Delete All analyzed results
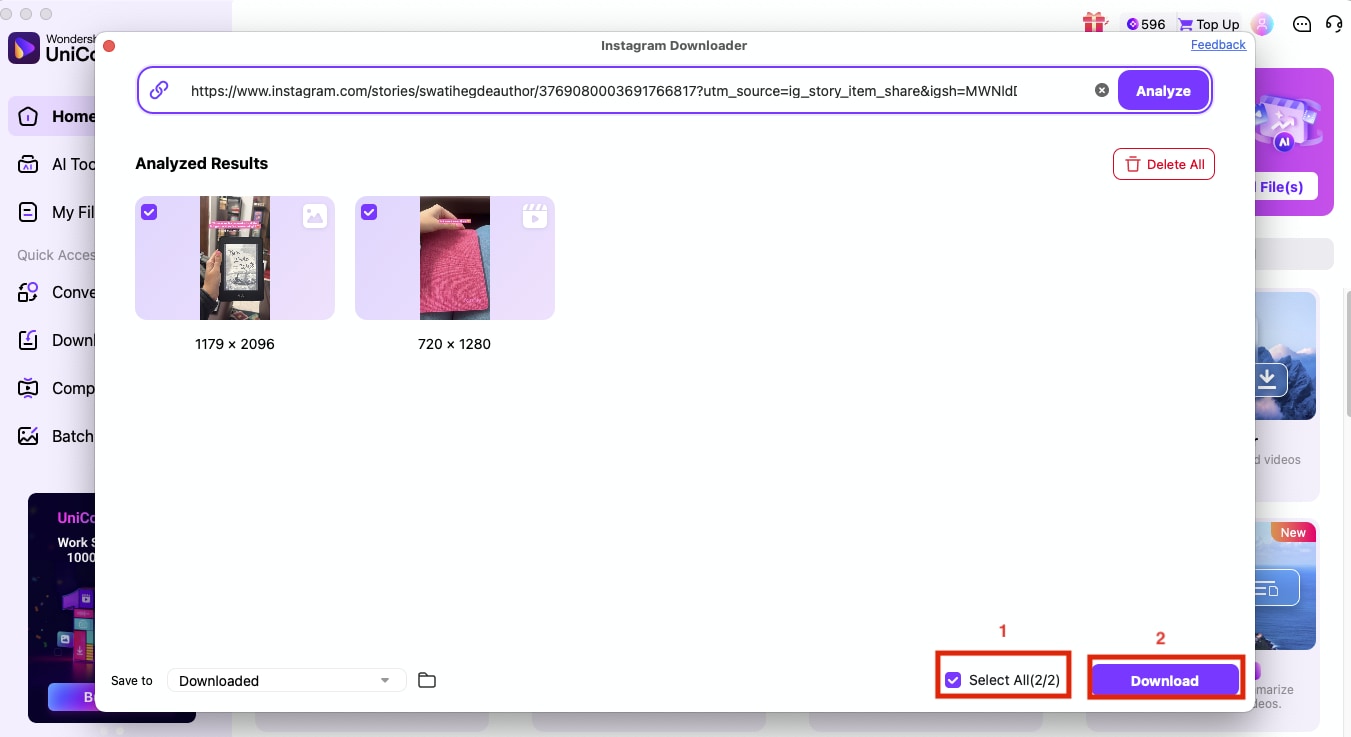The height and width of the screenshot is (737, 1351). (1164, 163)
